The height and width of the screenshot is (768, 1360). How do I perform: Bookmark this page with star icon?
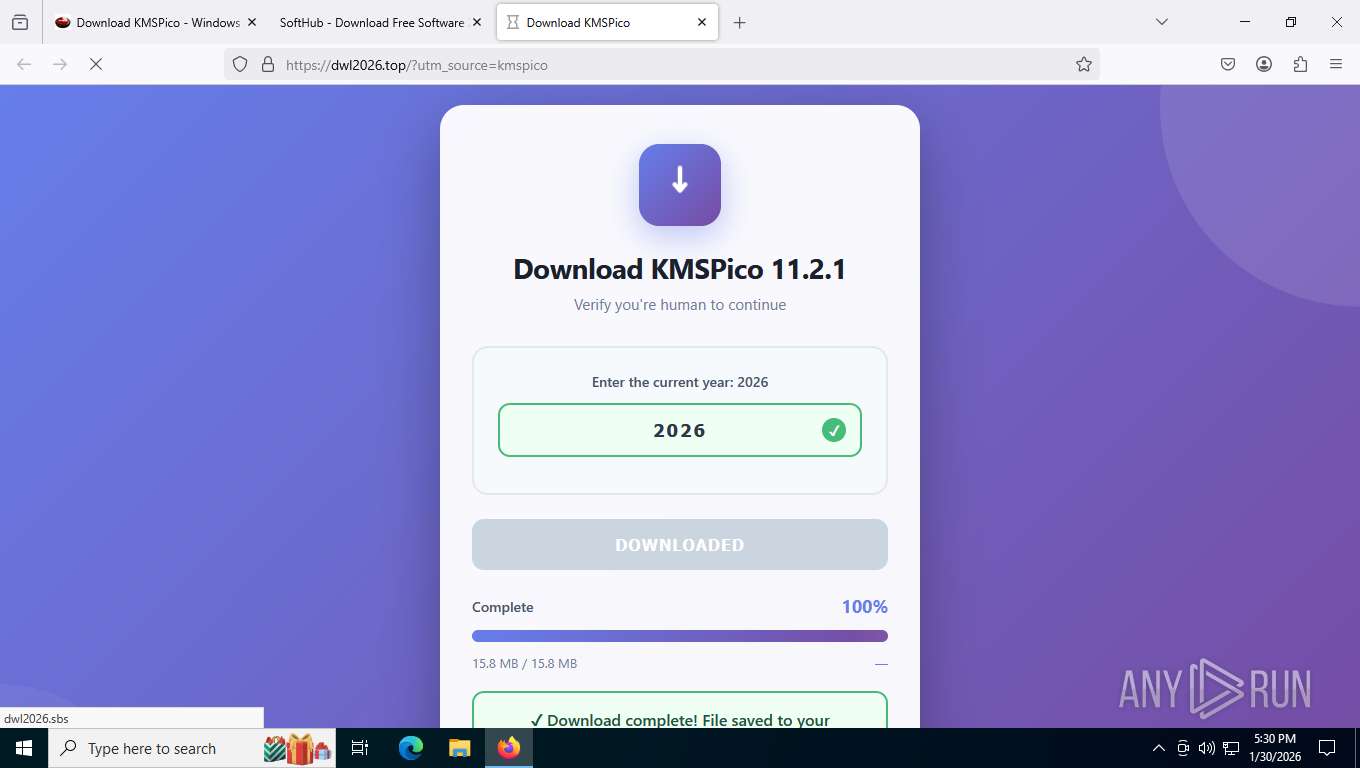coord(1084,64)
